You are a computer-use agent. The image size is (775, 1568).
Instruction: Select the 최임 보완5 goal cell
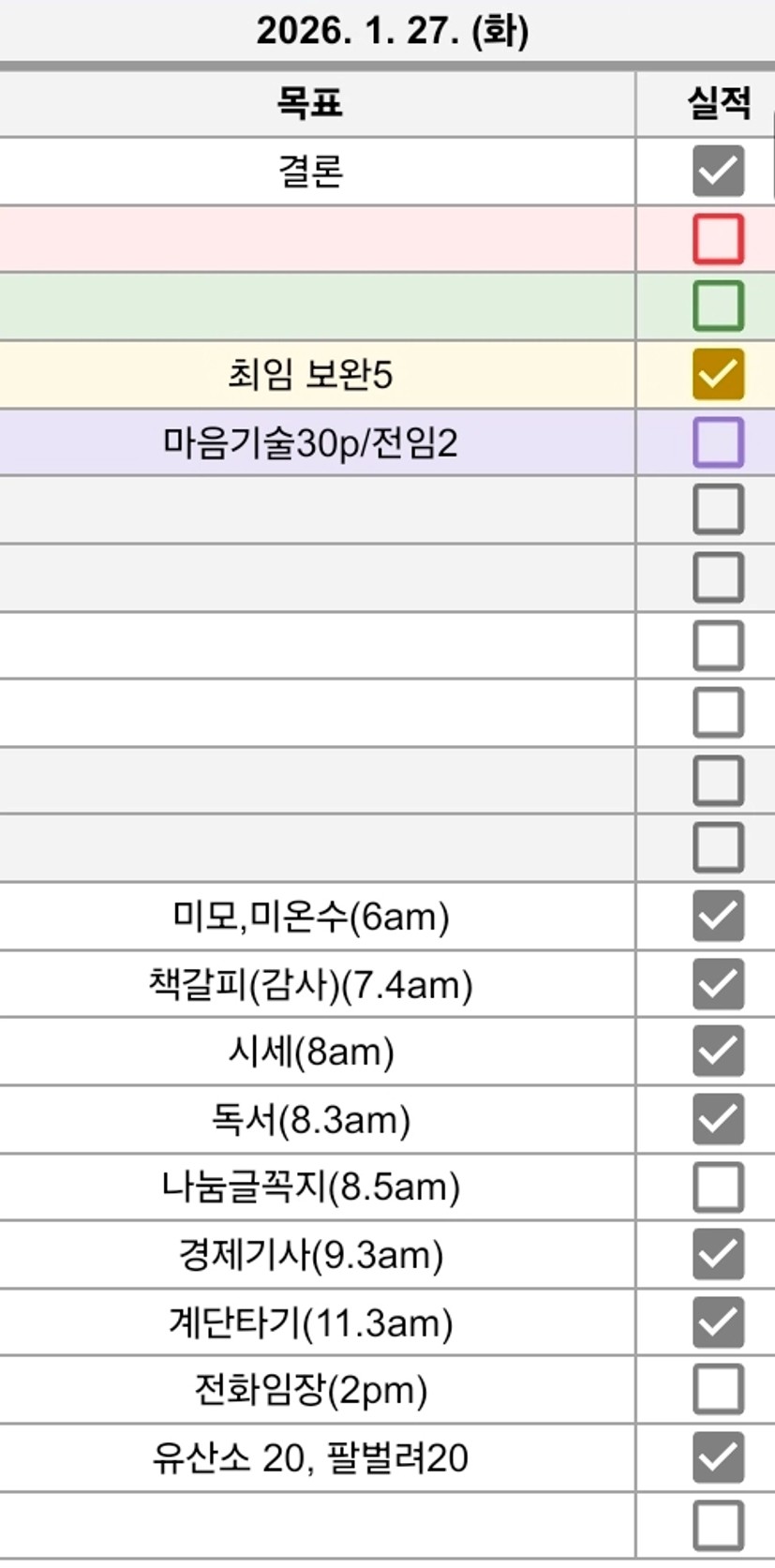tap(310, 375)
